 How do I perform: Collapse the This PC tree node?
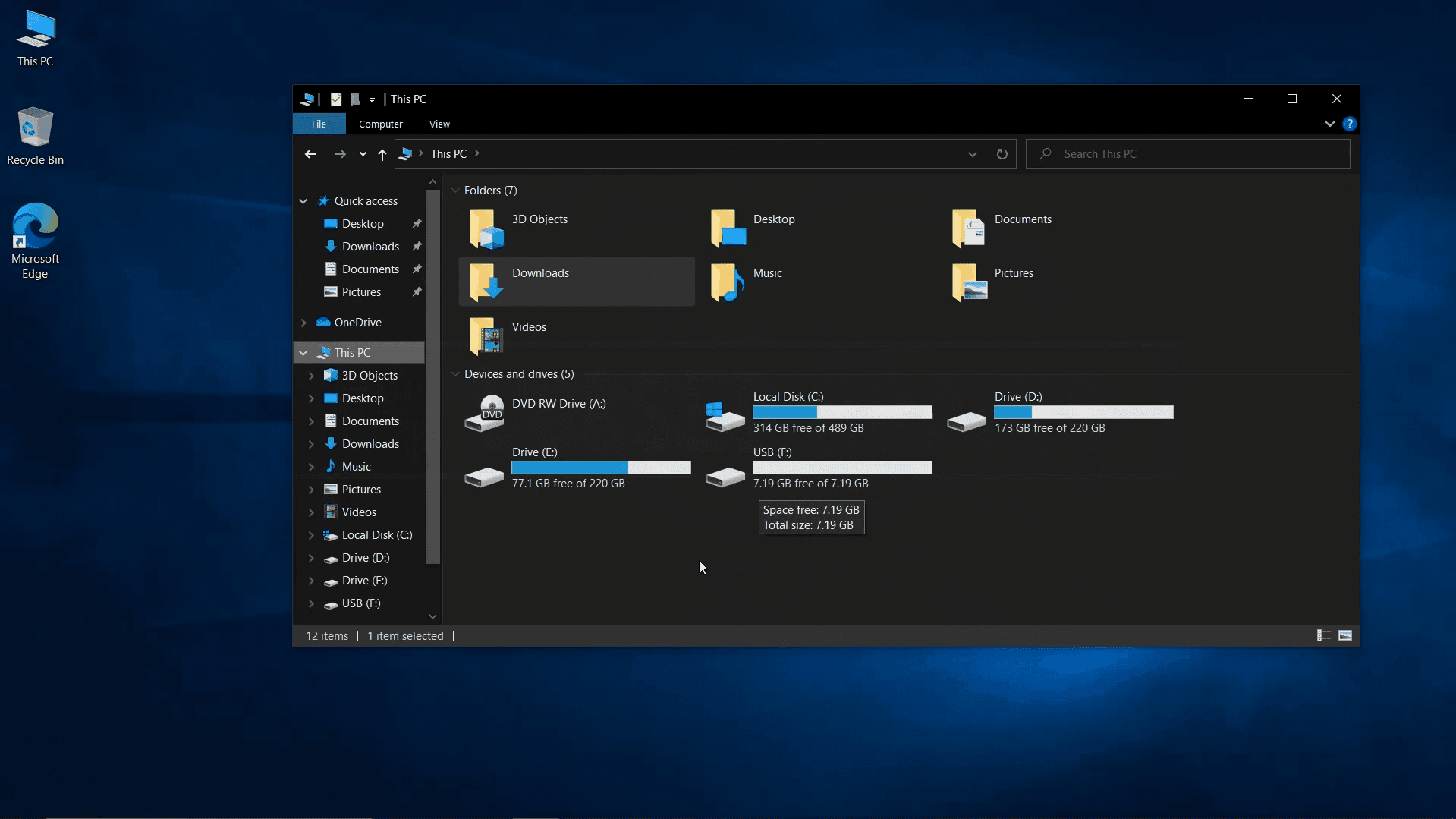click(303, 353)
